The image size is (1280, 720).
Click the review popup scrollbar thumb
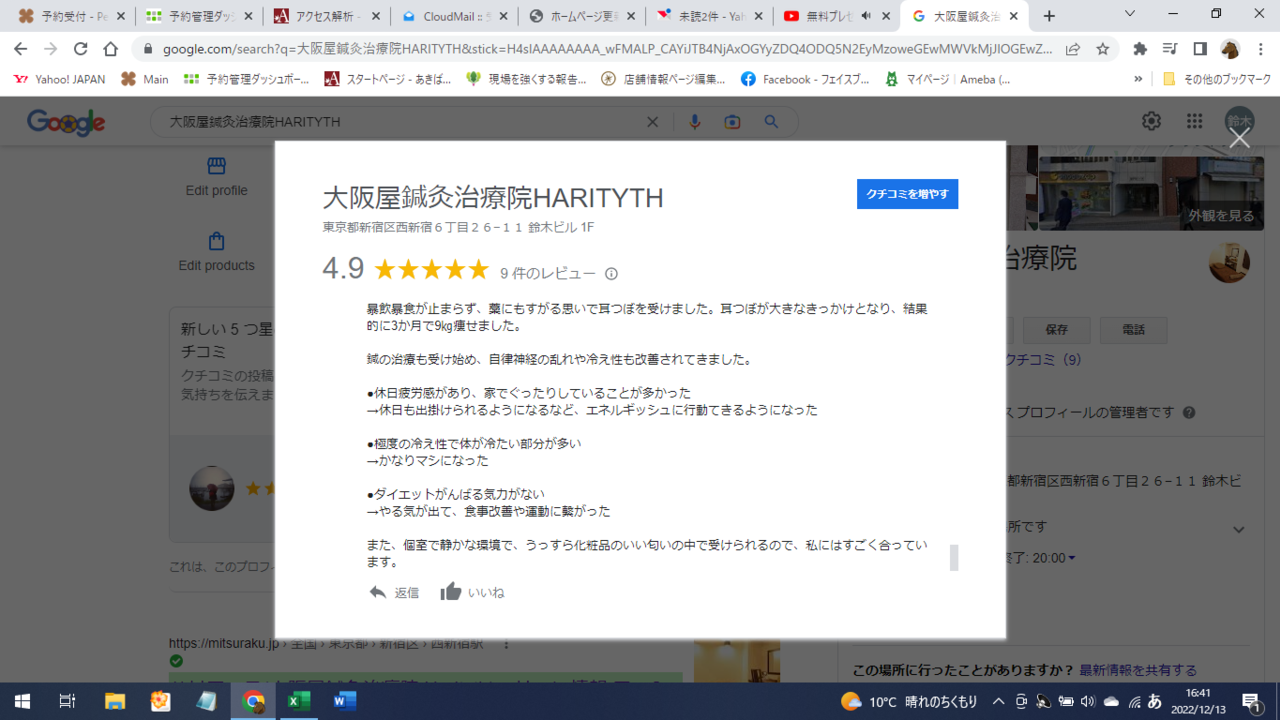[x=954, y=558]
